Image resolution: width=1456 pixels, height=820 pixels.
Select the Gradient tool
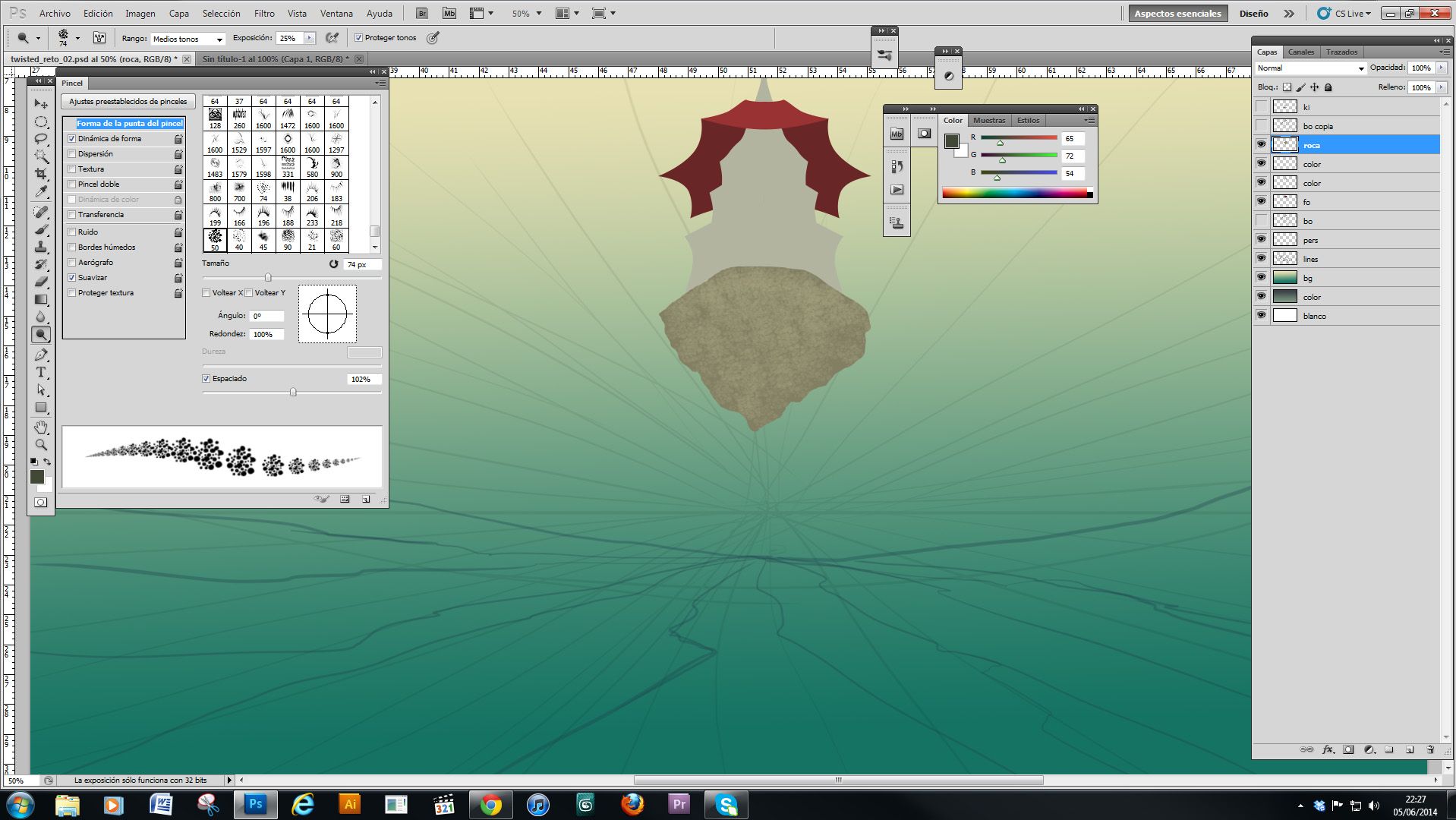tap(41, 299)
